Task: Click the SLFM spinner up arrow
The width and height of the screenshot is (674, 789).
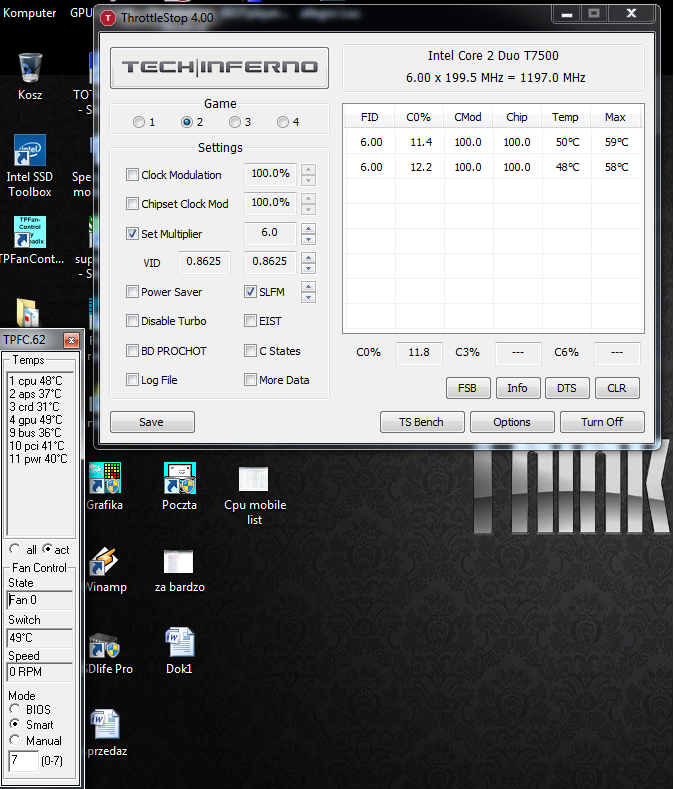Action: [x=309, y=286]
